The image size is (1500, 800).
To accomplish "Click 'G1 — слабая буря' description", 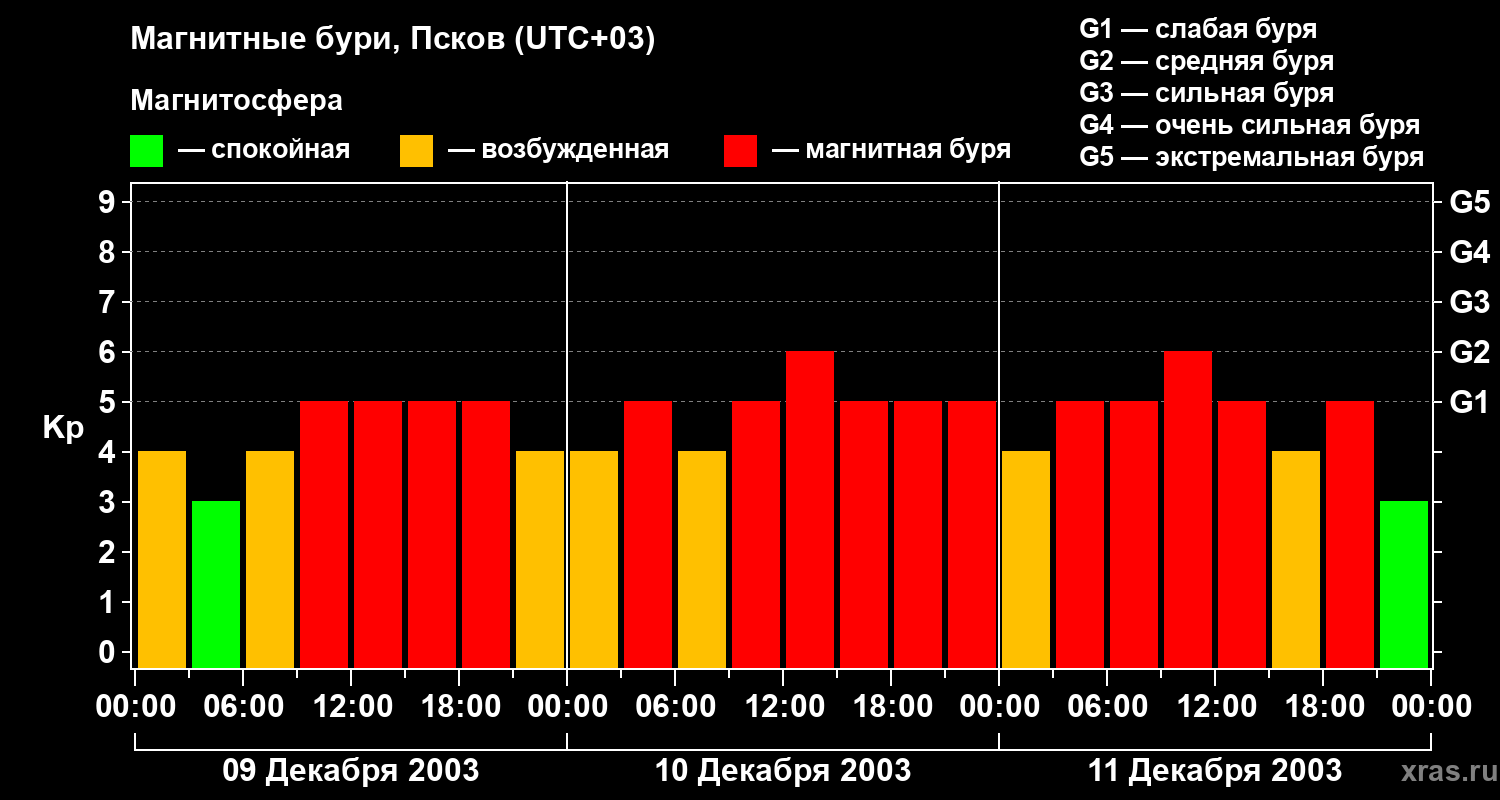I will [1199, 28].
